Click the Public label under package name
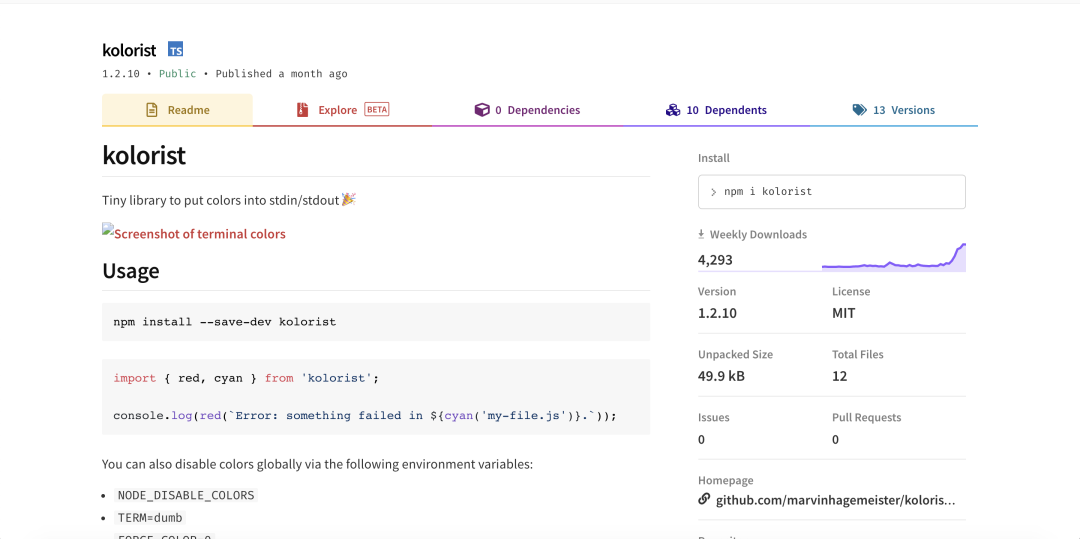Viewport: 1080px width, 539px height. tap(178, 74)
